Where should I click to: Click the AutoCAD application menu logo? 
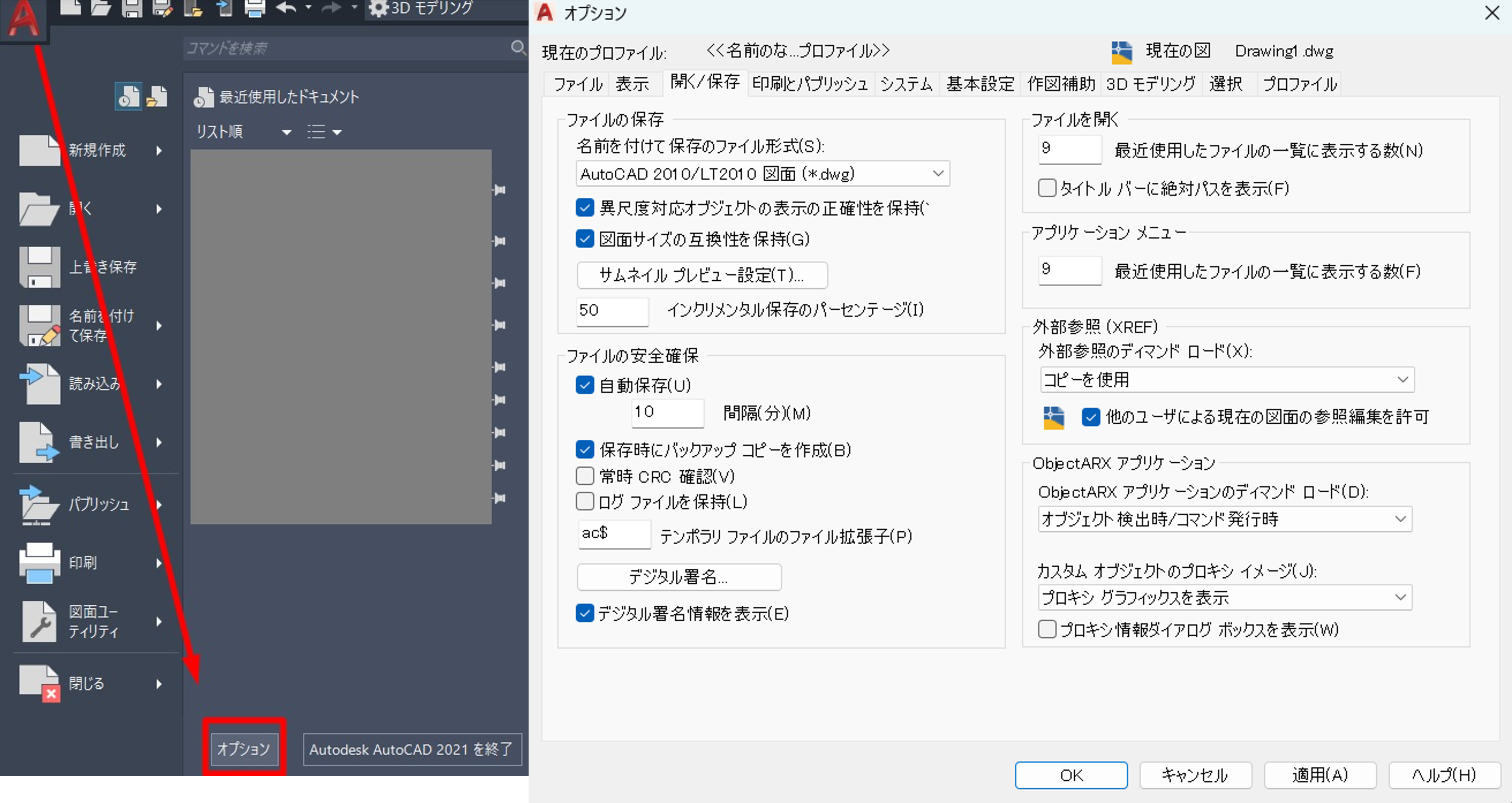(23, 19)
